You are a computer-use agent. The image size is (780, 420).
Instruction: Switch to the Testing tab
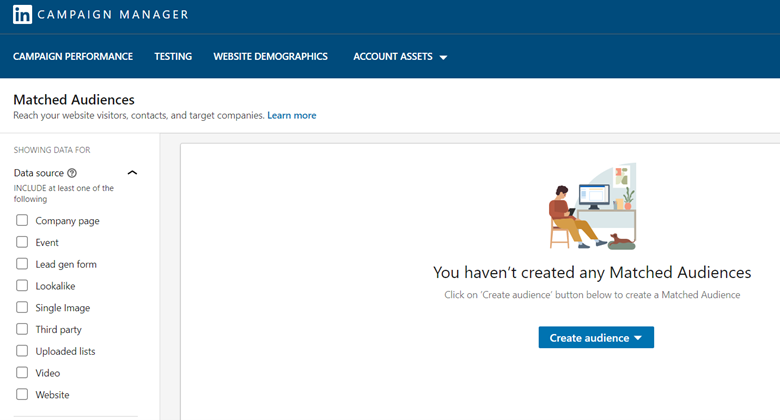point(173,57)
